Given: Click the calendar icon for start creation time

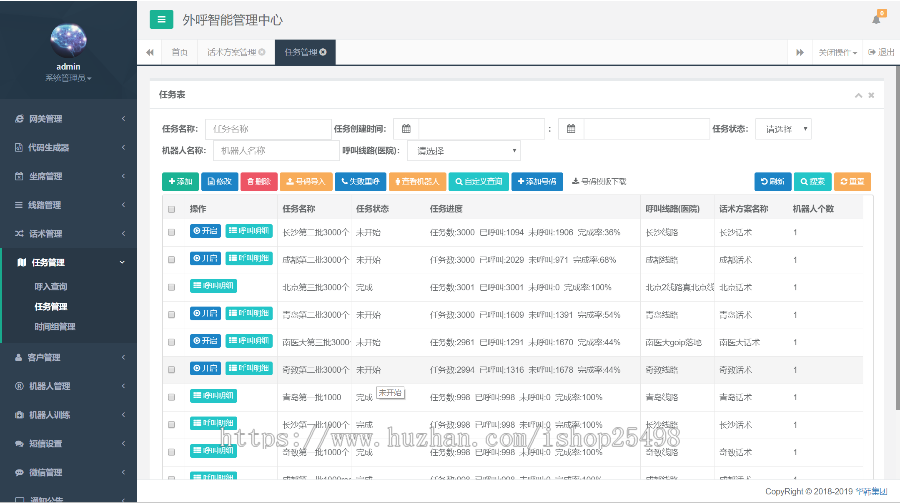Looking at the screenshot, I should [x=406, y=129].
